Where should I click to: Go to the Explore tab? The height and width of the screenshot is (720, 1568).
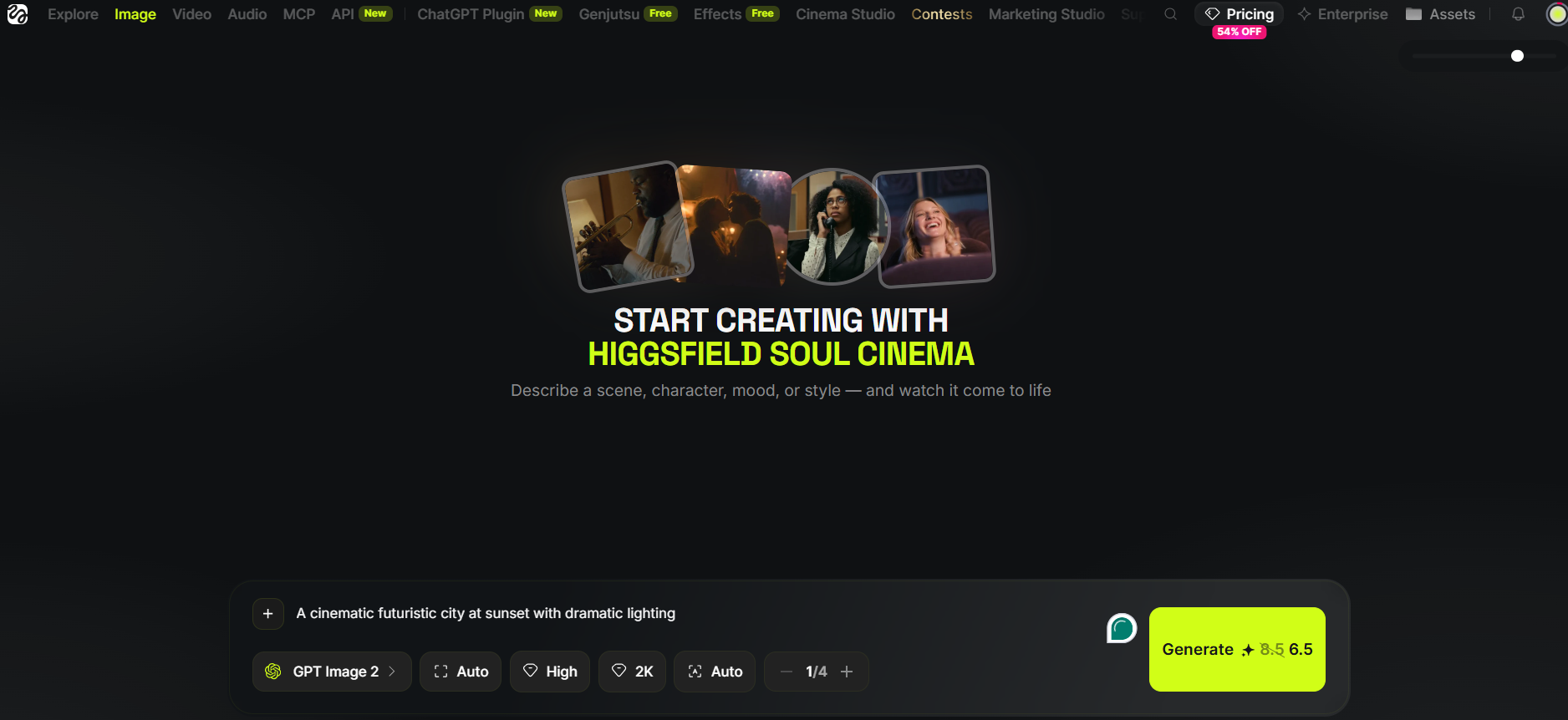click(x=73, y=14)
